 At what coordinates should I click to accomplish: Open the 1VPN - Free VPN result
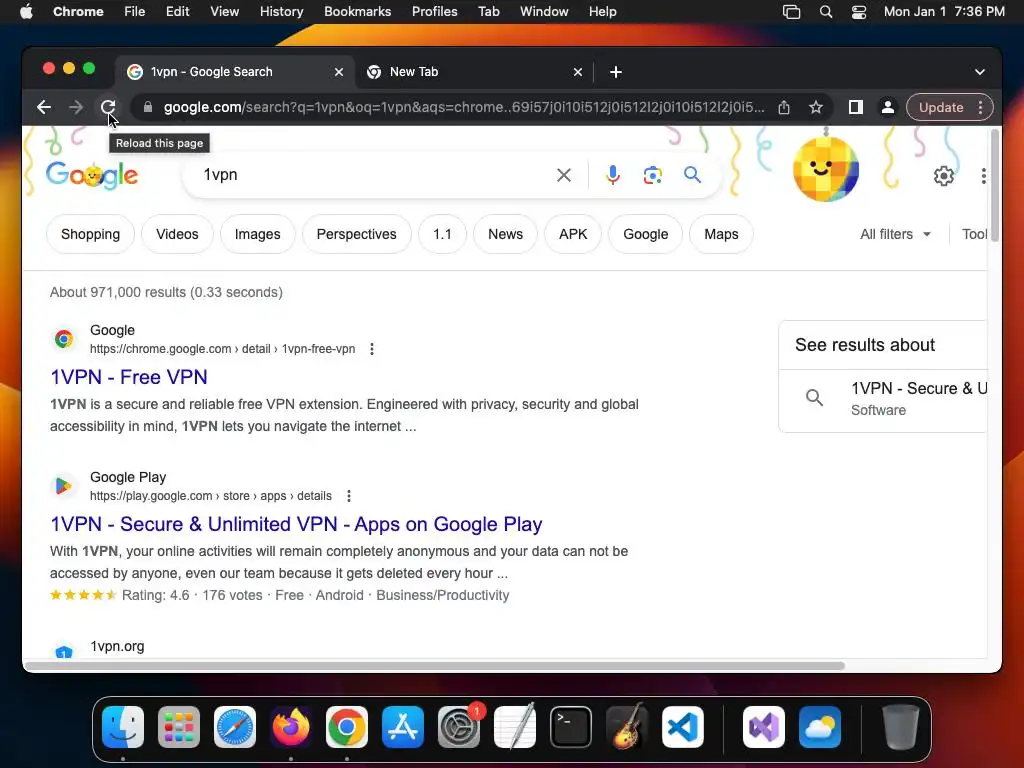tap(129, 377)
